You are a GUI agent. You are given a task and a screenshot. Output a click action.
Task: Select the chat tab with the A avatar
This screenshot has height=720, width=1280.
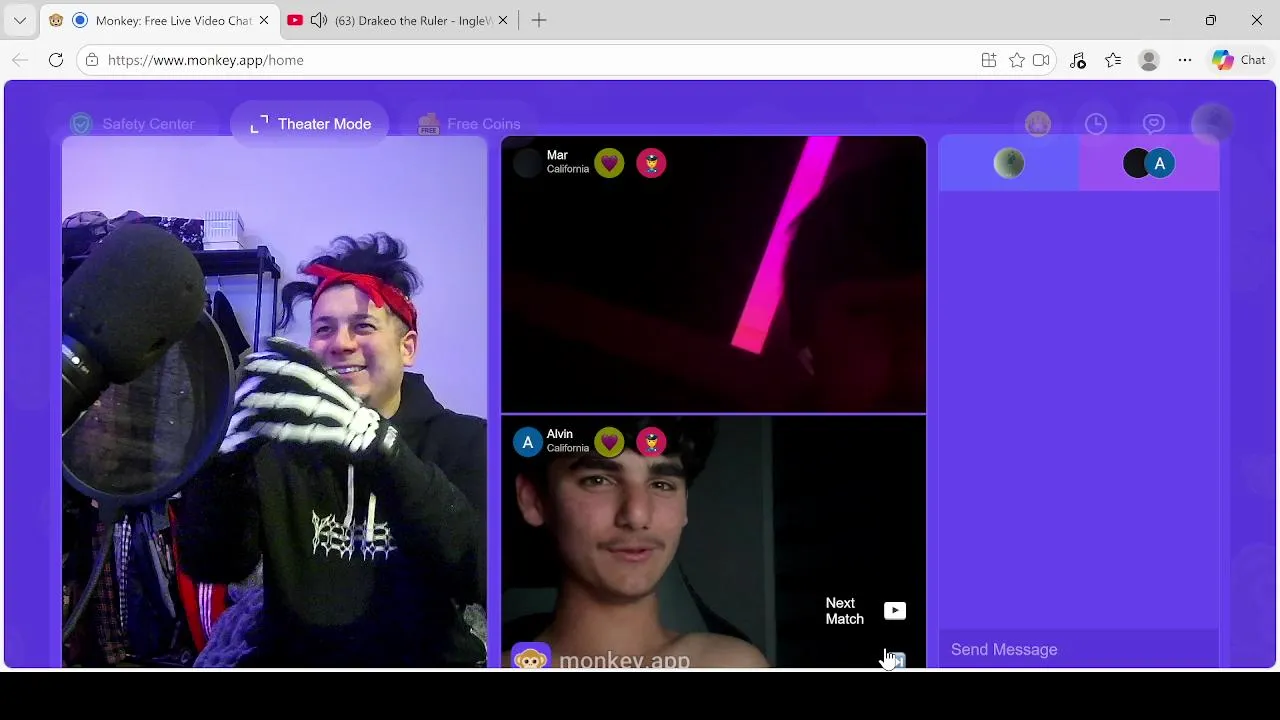tap(1149, 164)
